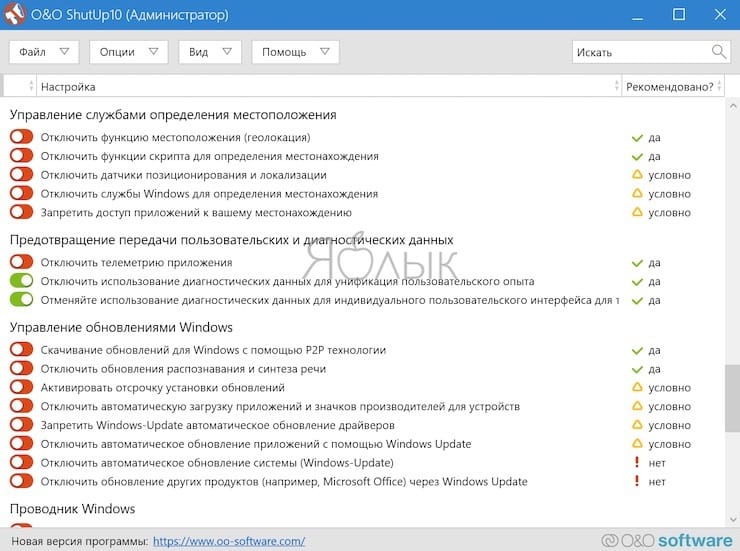740x551 pixels.
Task: Toggle P2P Windows update download setting
Action: point(22,350)
